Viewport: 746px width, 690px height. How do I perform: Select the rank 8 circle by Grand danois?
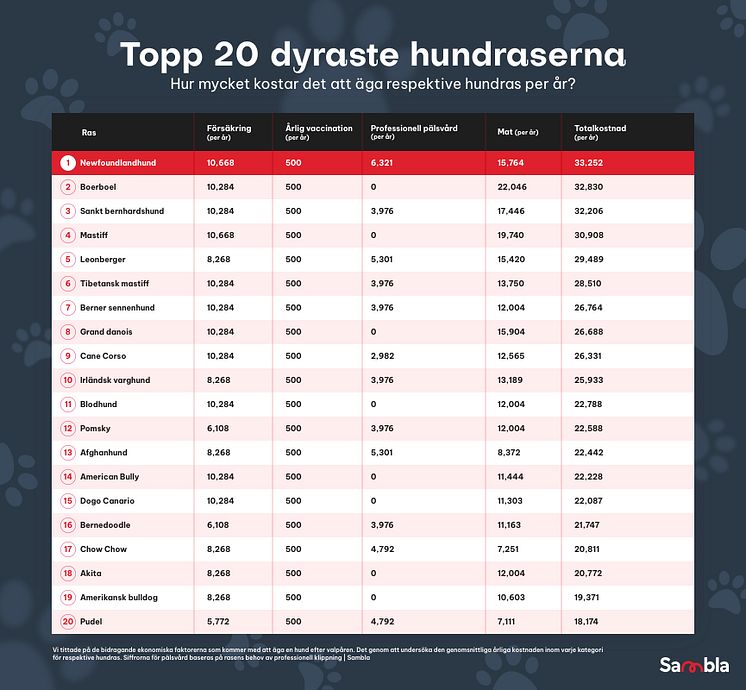pyautogui.click(x=68, y=332)
